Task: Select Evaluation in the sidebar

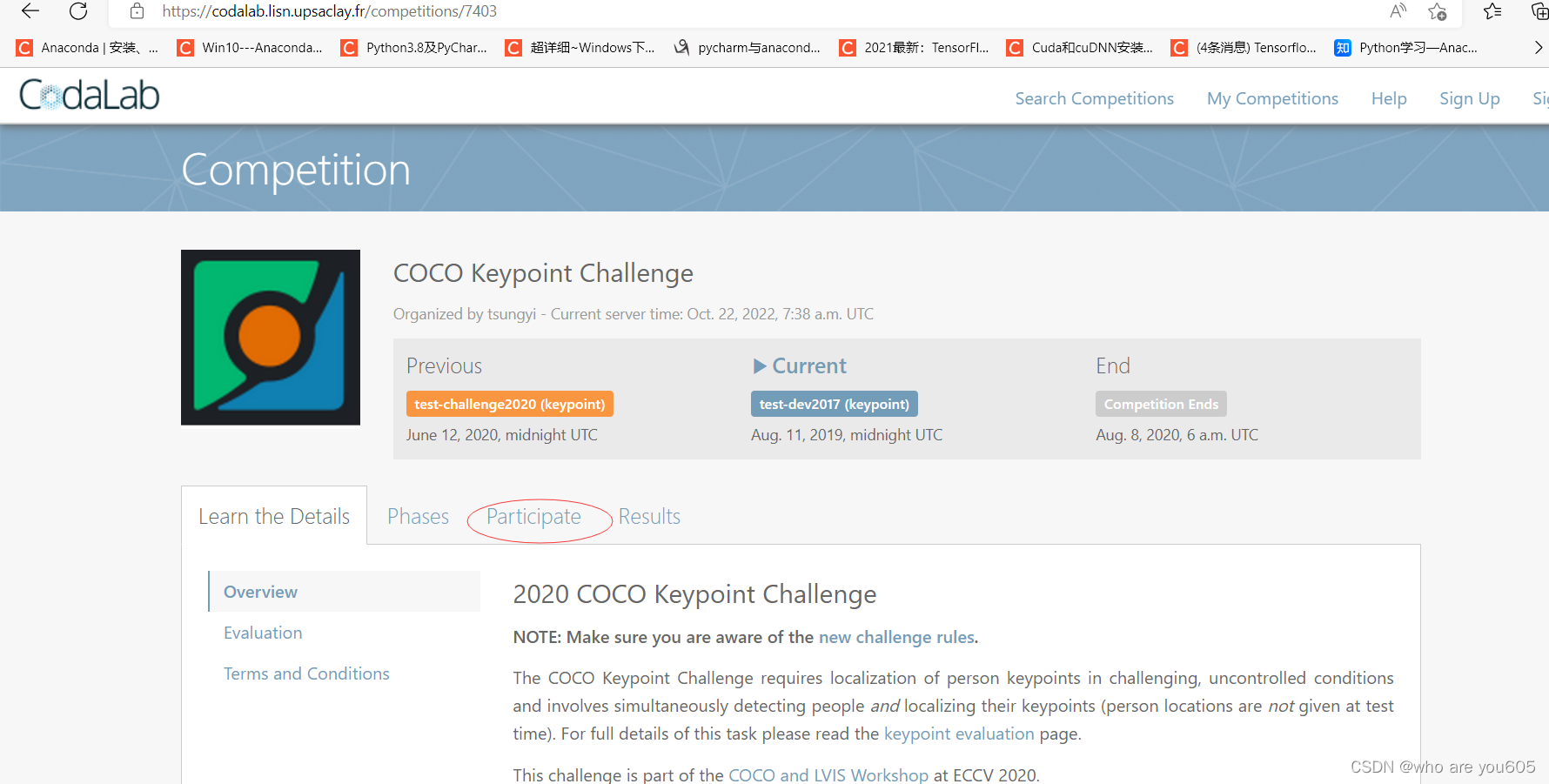Action: pos(263,633)
